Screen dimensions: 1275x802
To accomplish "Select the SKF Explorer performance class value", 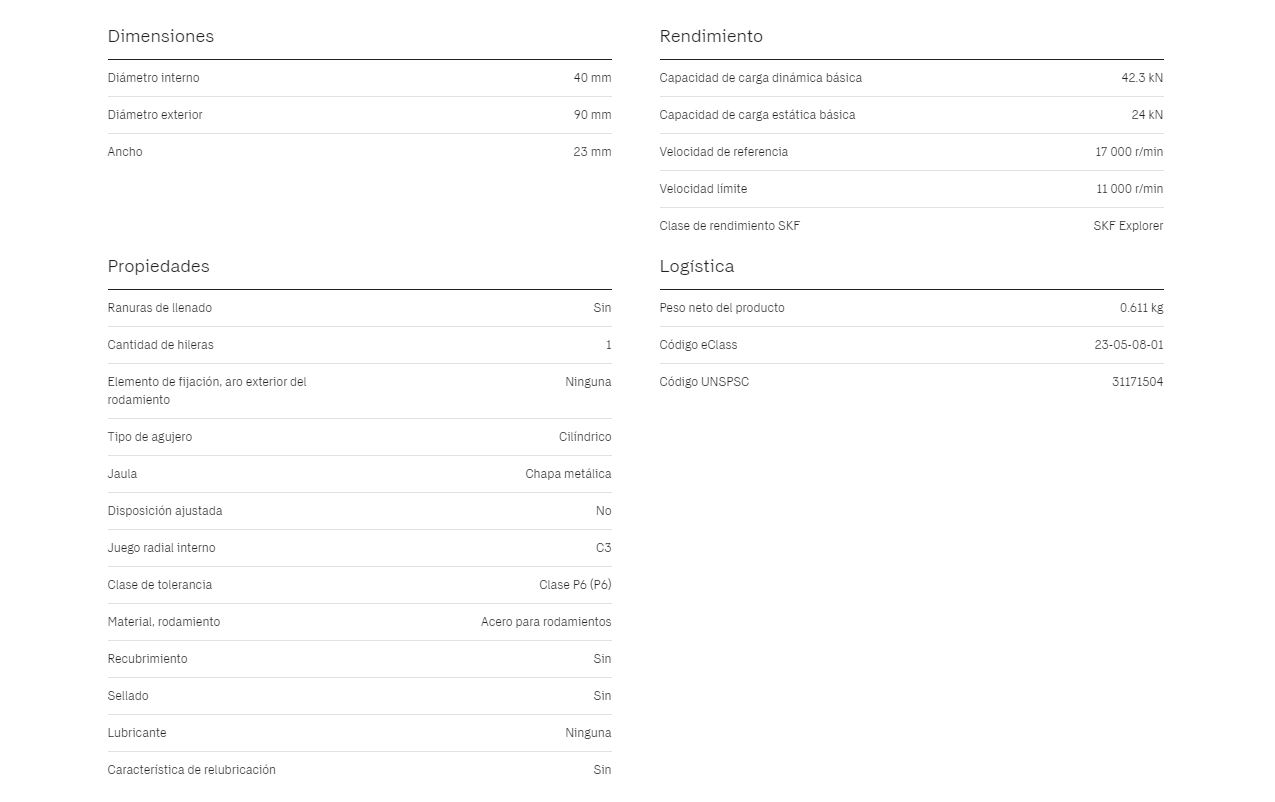I will [x=1128, y=226].
